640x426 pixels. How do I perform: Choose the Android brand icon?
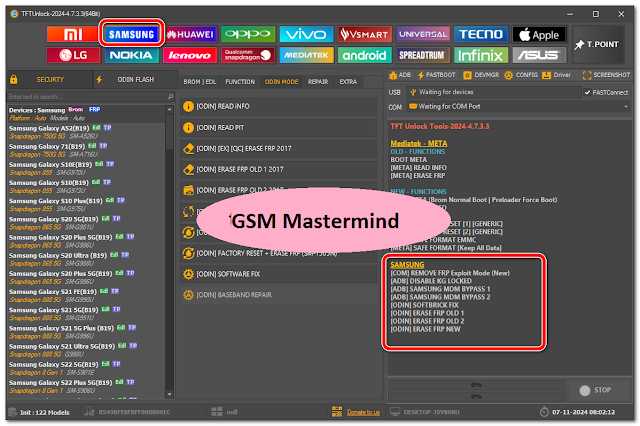pos(364,55)
